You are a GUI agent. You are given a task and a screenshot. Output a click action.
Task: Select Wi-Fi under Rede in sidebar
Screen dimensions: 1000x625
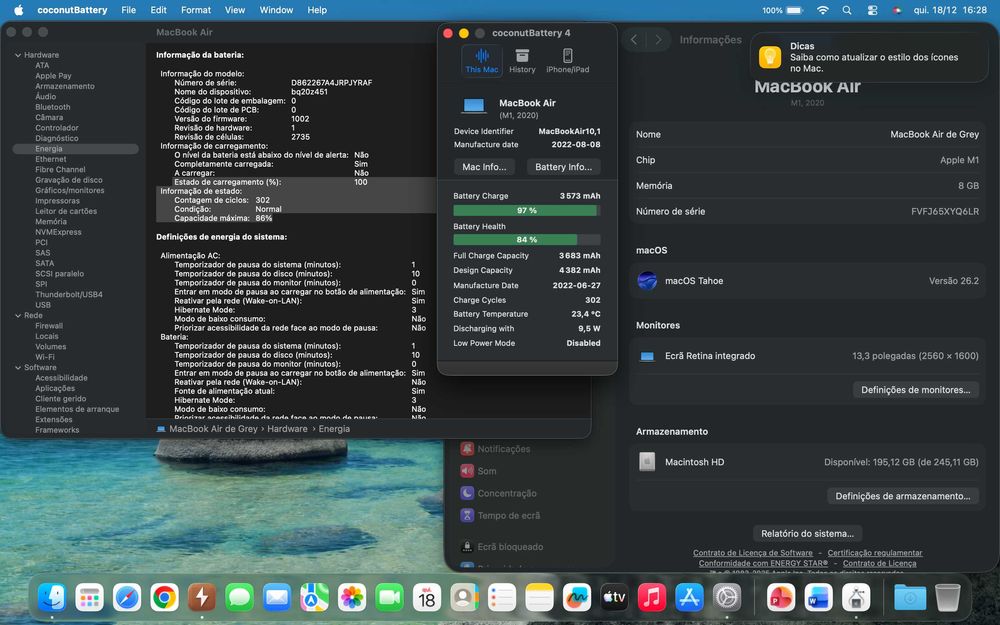click(45, 357)
